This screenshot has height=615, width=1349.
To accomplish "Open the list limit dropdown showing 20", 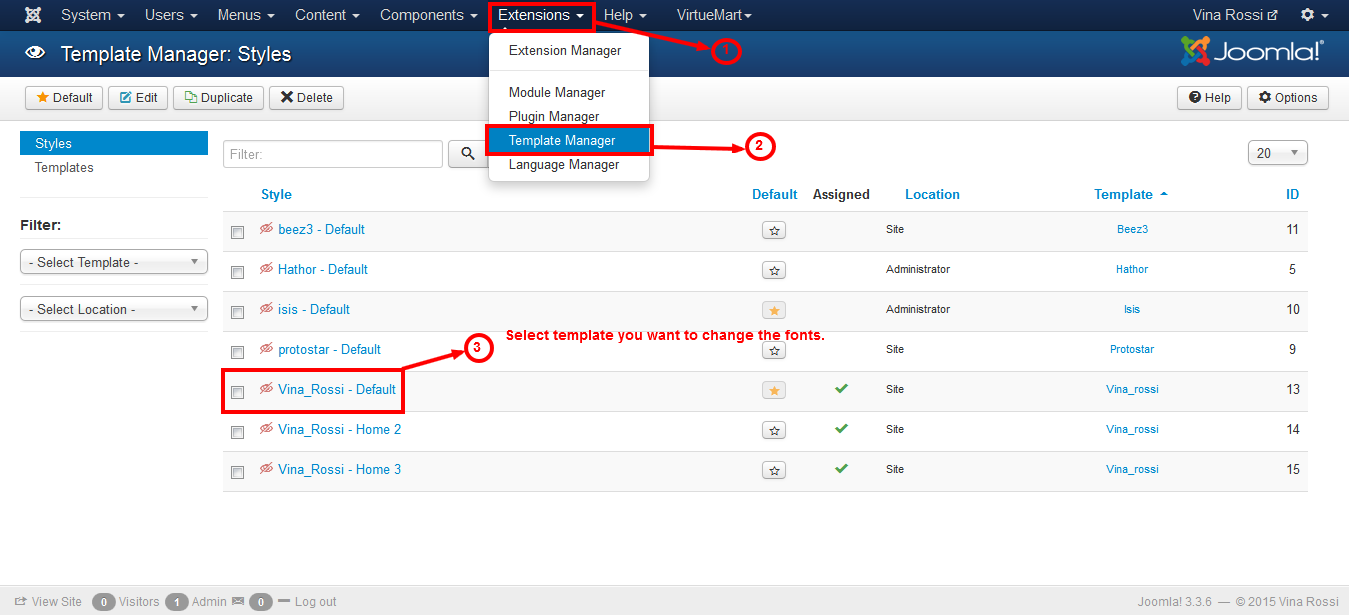I will coord(1277,153).
